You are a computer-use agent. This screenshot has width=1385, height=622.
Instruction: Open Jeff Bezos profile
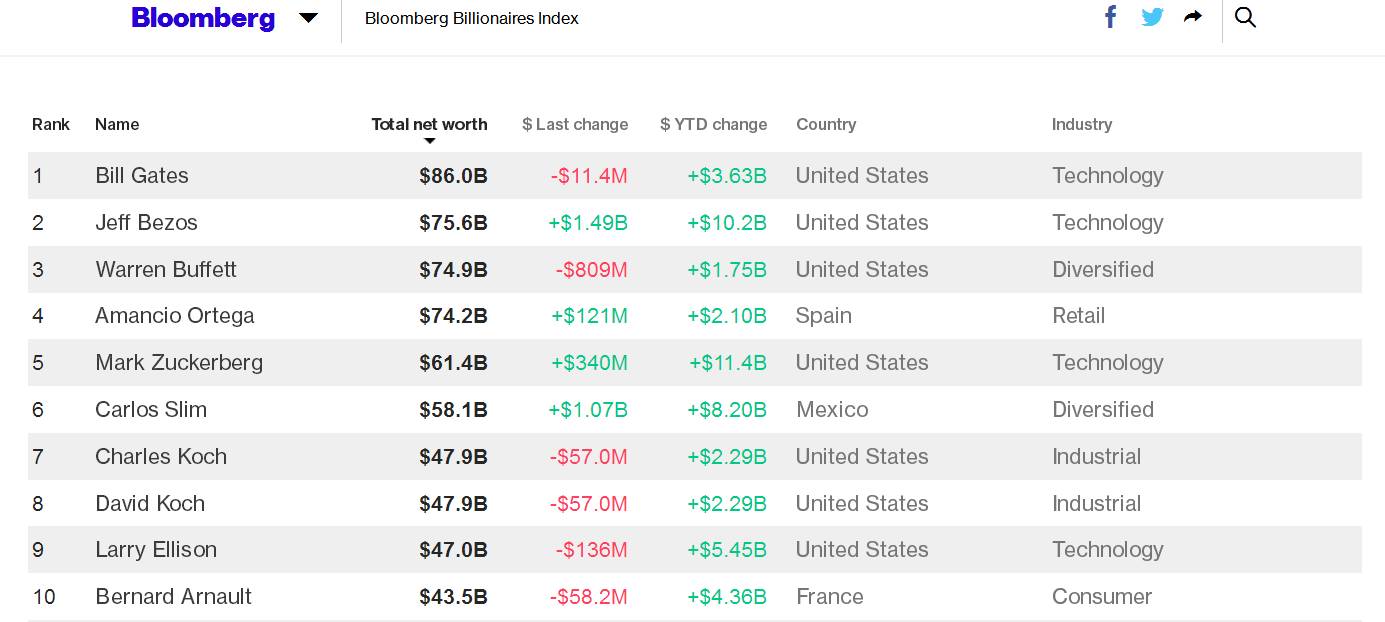click(x=146, y=222)
